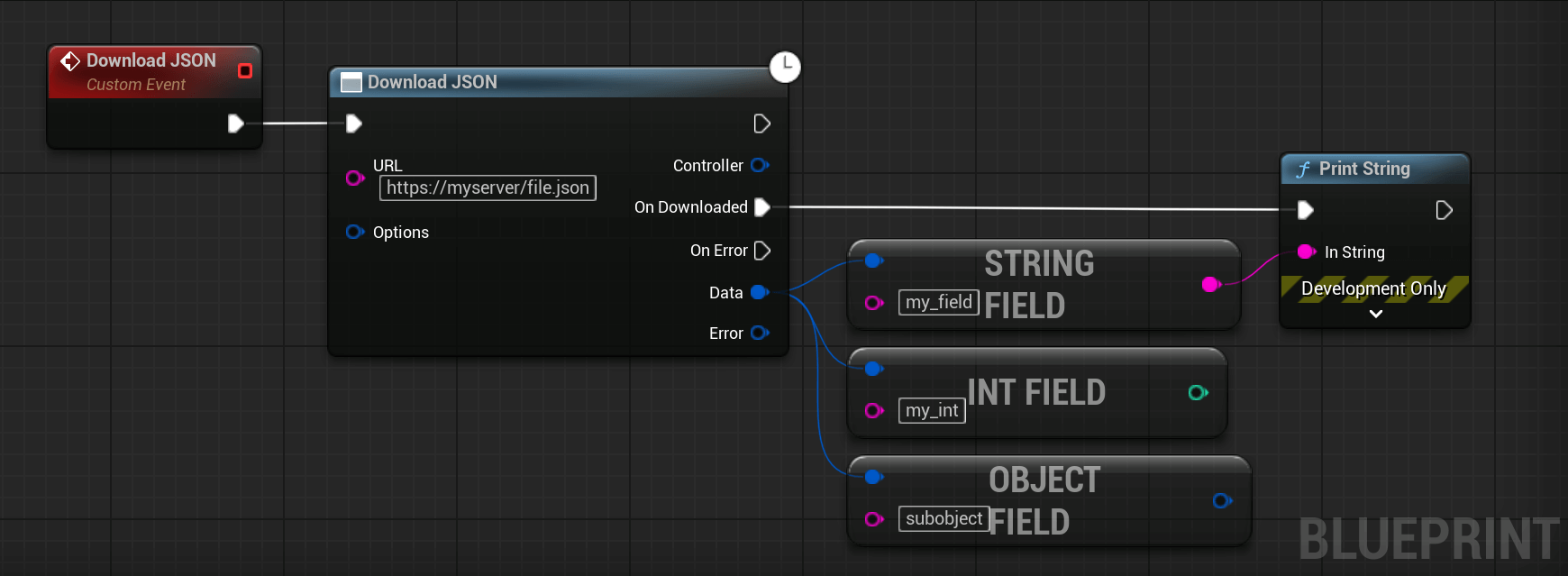The image size is (1568, 576).
Task: Click the Print String exec output pin
Action: pos(1444,210)
